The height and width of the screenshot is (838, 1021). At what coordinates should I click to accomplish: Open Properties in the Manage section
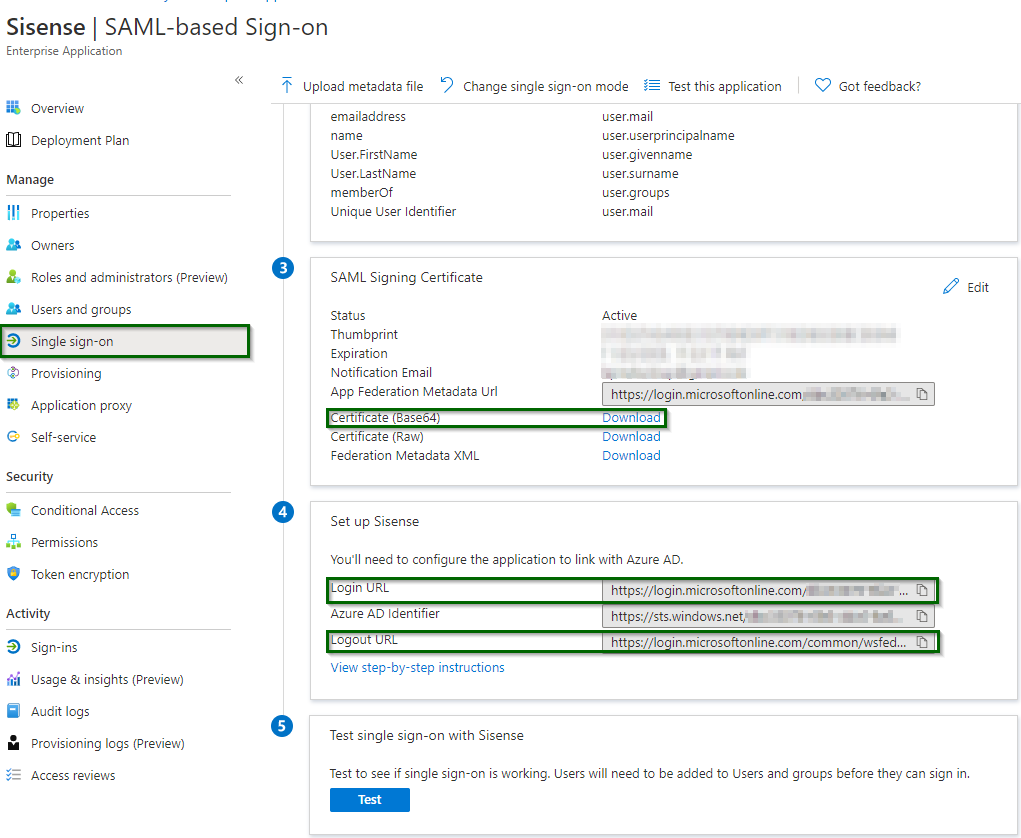click(x=60, y=213)
